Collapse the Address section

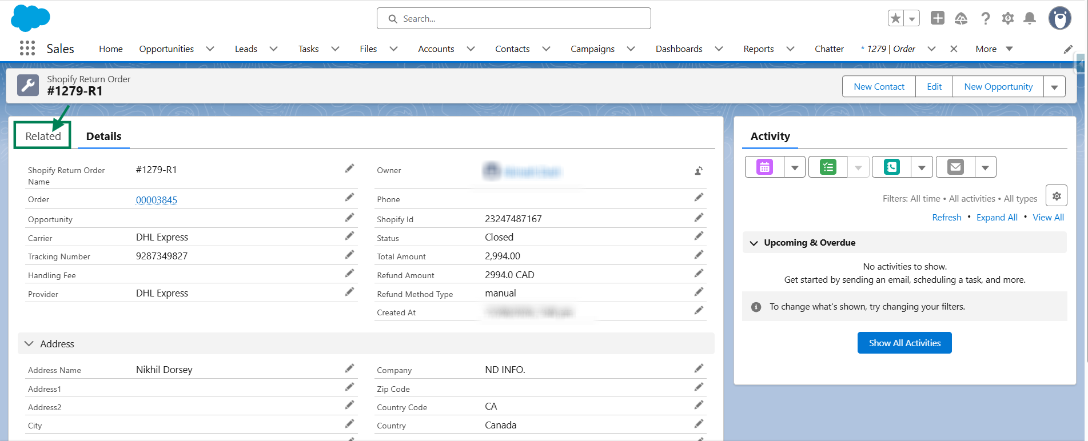coord(28,343)
